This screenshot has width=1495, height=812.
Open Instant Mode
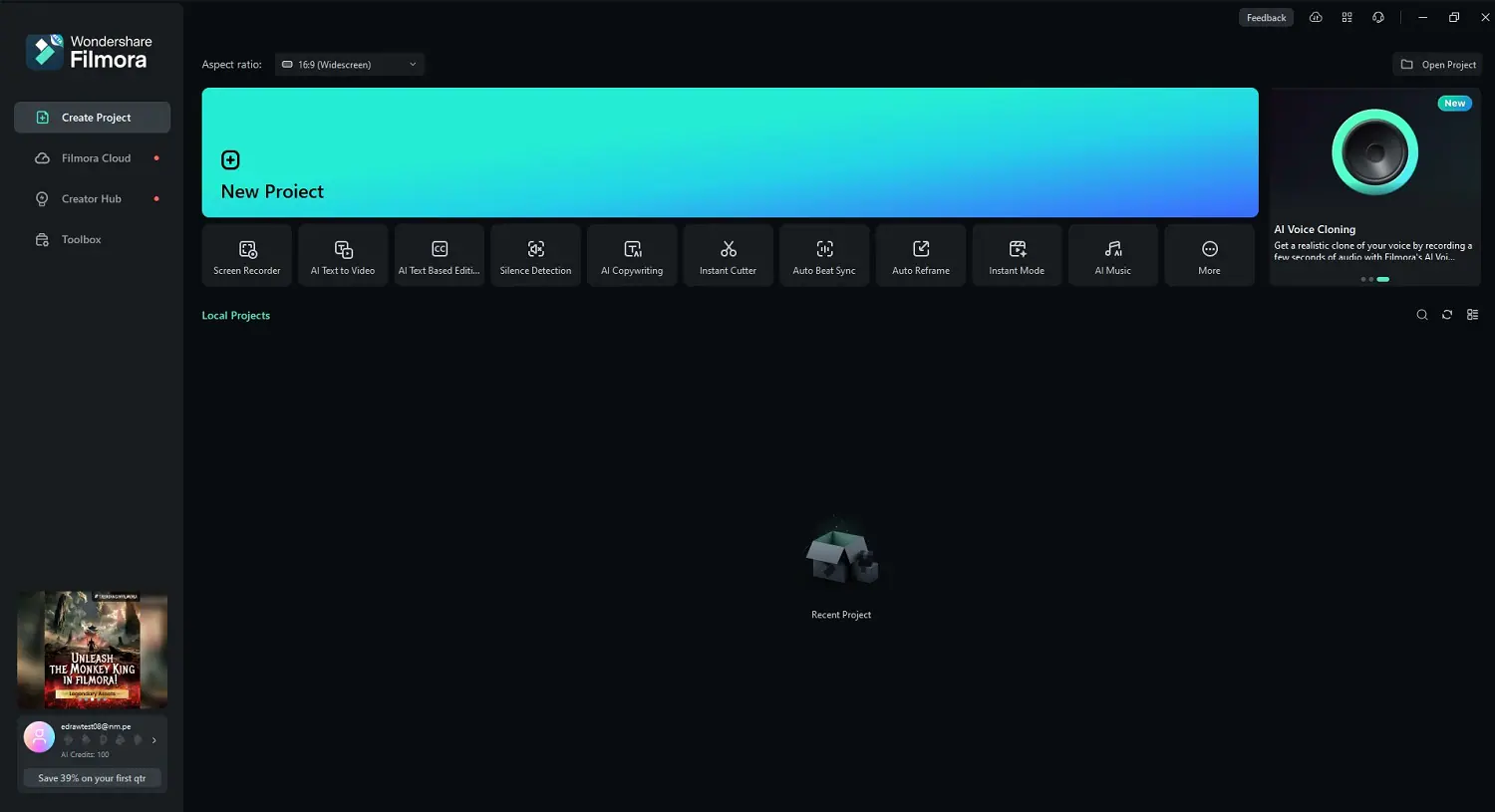(1017, 256)
